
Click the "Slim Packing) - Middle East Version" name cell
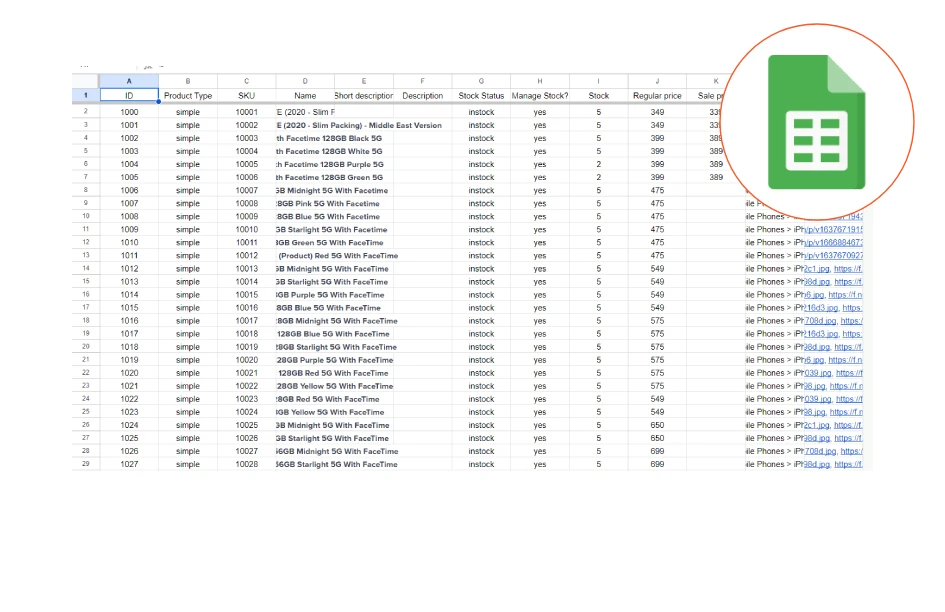[359, 125]
